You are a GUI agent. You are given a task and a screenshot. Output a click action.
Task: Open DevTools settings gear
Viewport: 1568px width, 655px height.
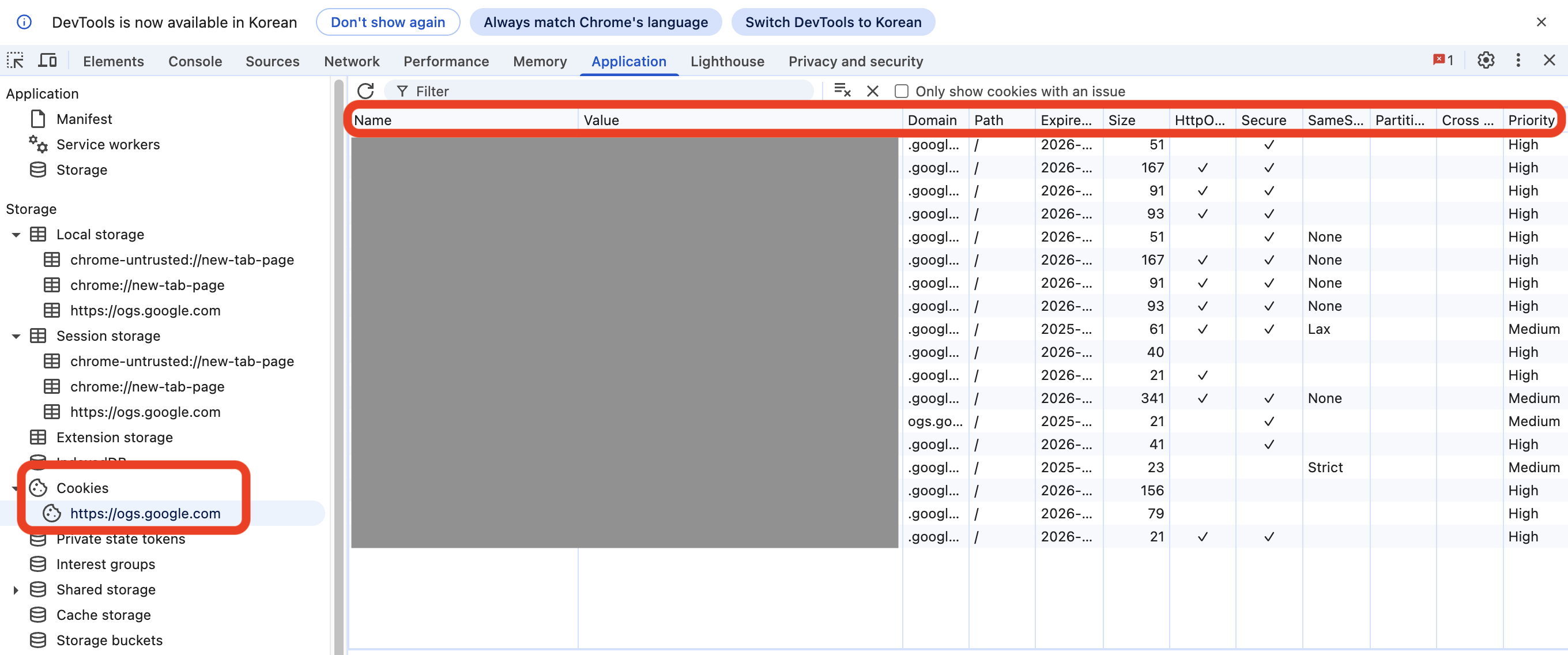pos(1485,61)
